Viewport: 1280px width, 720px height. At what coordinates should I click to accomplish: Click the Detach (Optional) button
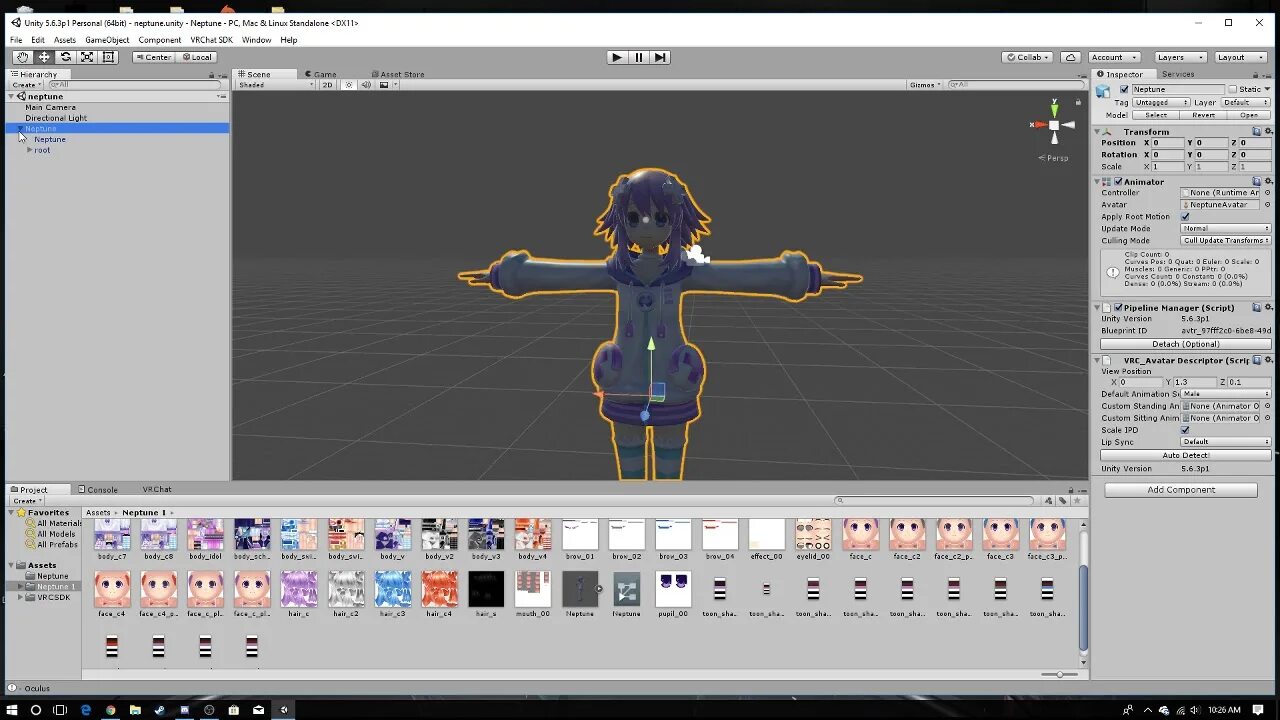click(x=1185, y=344)
